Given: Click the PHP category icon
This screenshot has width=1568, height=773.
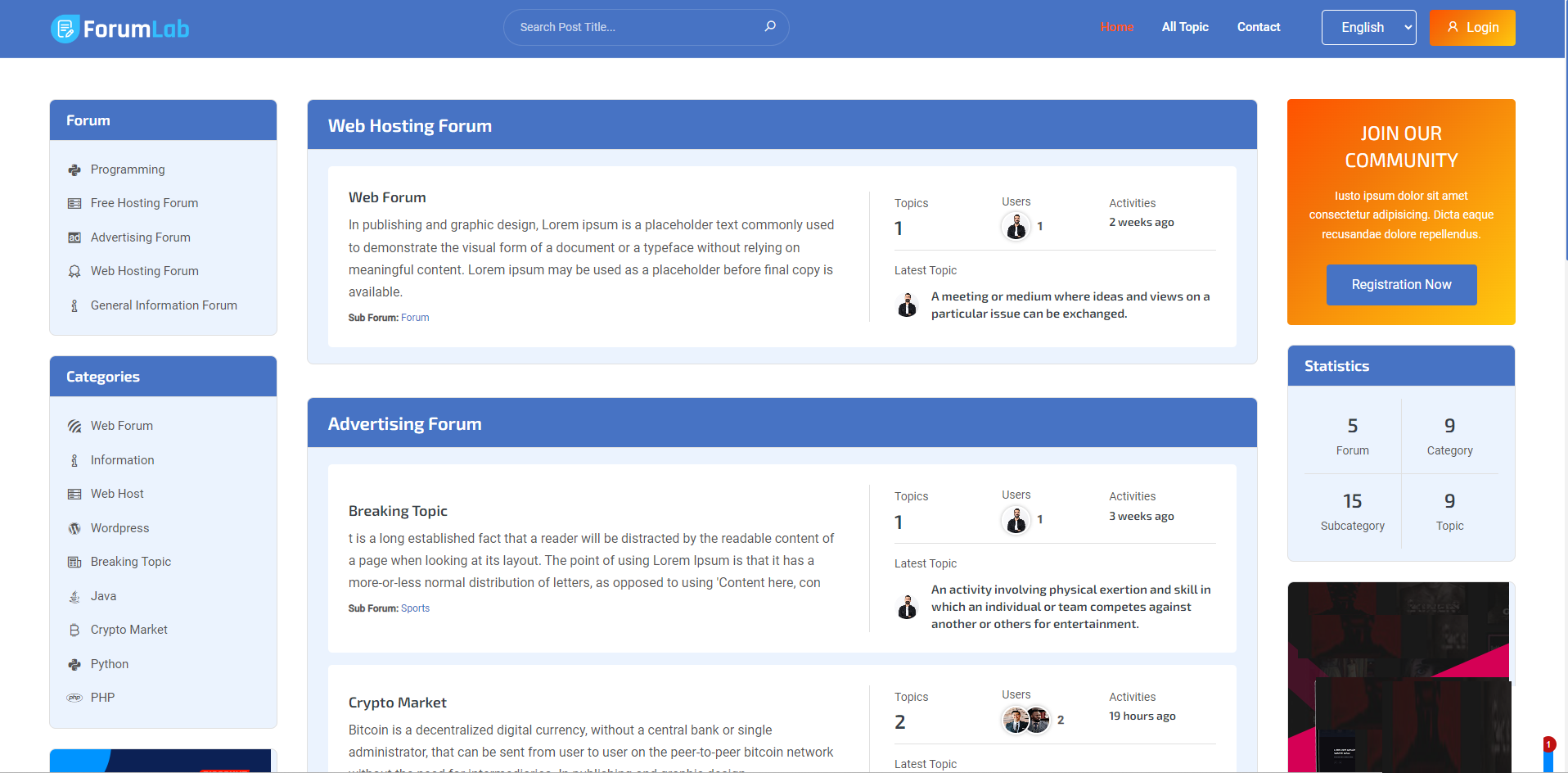Looking at the screenshot, I should click(74, 698).
